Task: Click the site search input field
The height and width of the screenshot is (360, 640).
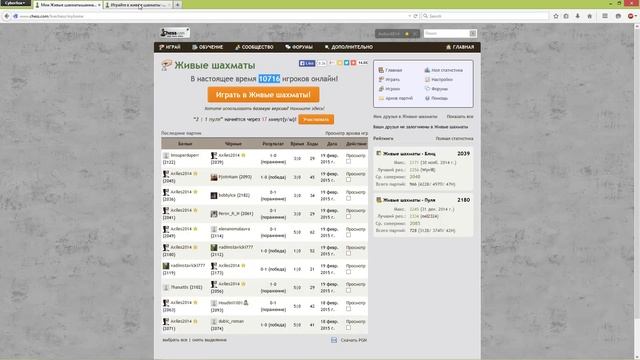Action: [x=447, y=33]
